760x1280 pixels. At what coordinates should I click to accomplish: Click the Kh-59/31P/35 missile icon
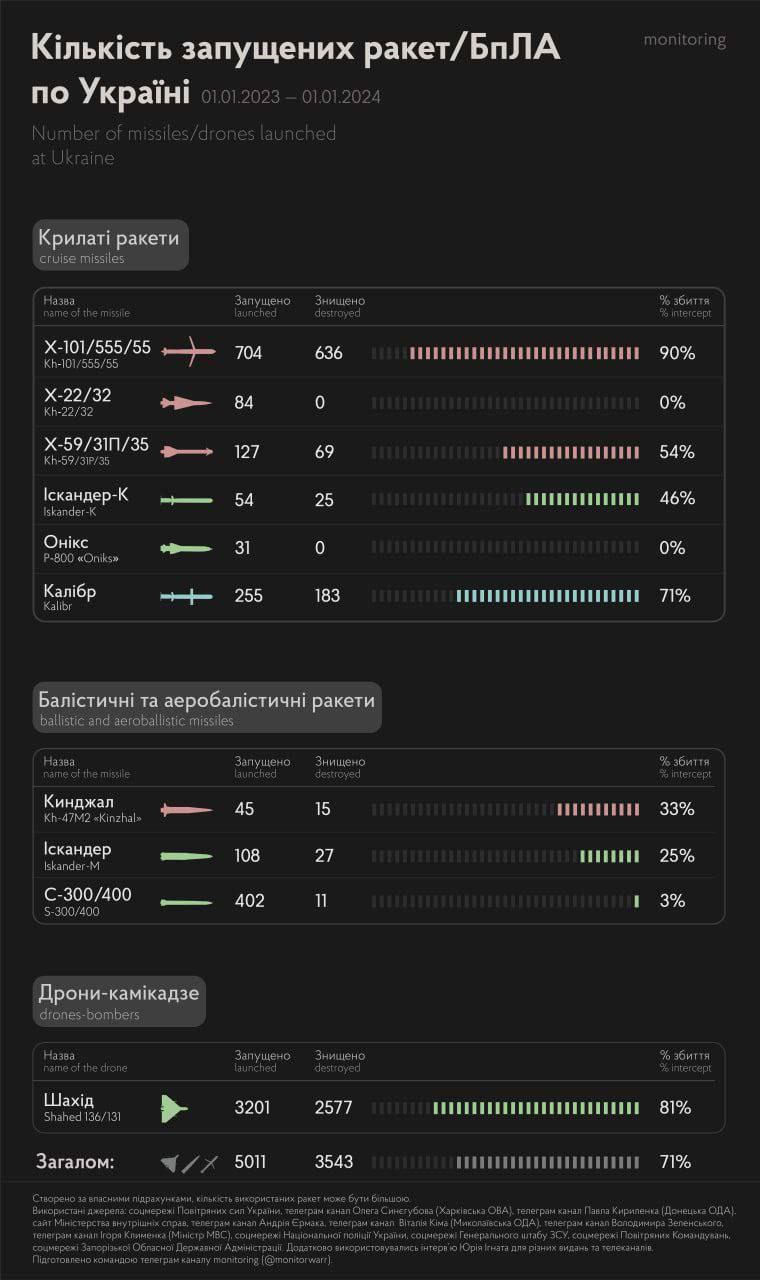point(187,452)
